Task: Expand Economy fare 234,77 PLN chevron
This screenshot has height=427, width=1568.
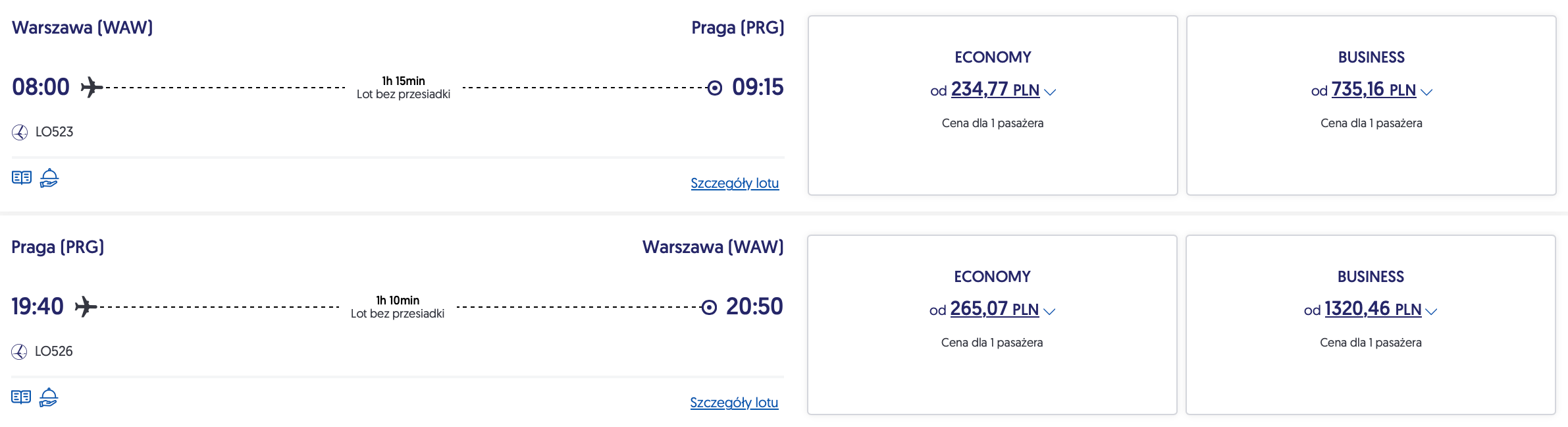Action: pos(1051,92)
